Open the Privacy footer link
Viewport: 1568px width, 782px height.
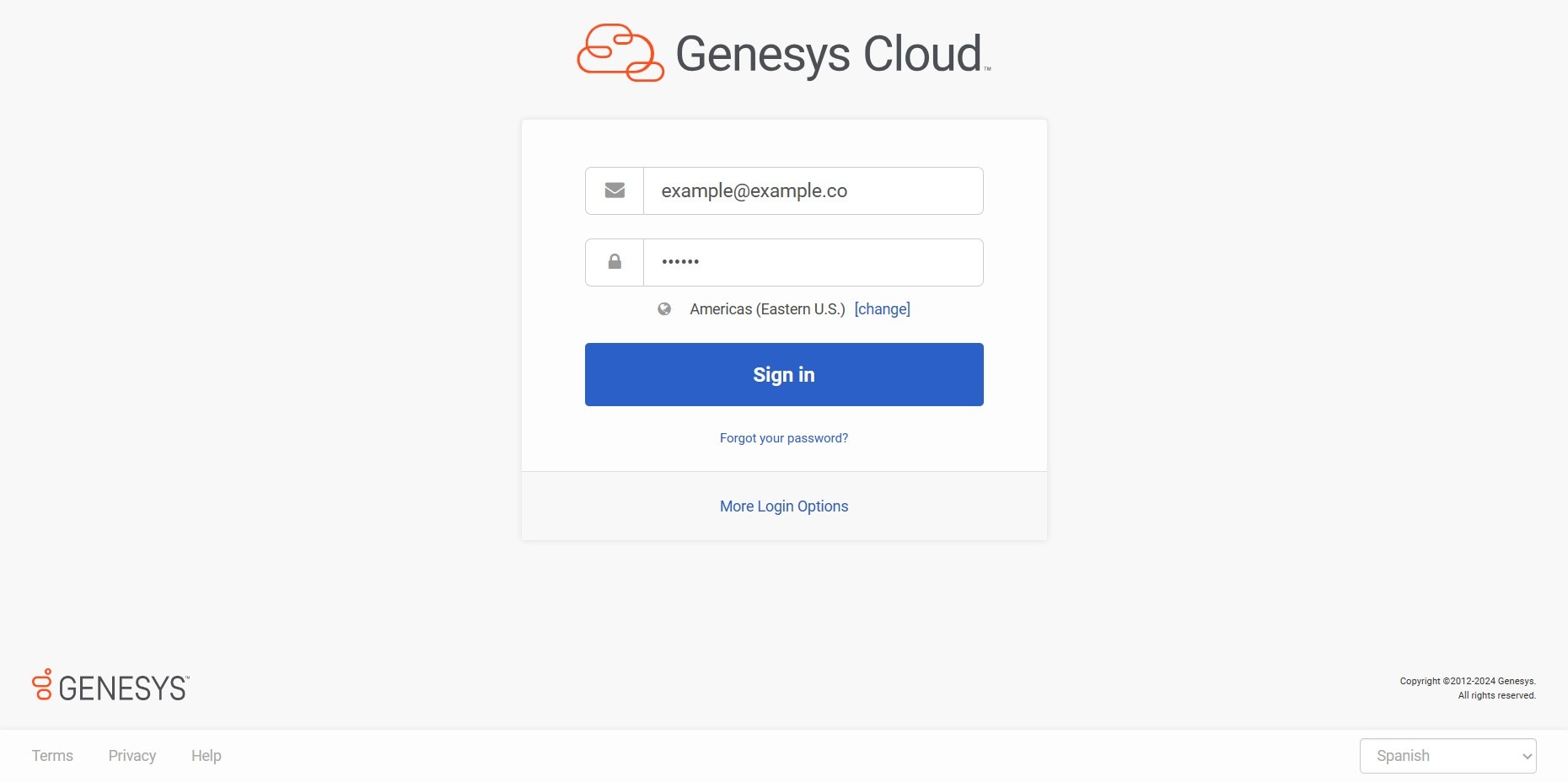click(x=132, y=756)
